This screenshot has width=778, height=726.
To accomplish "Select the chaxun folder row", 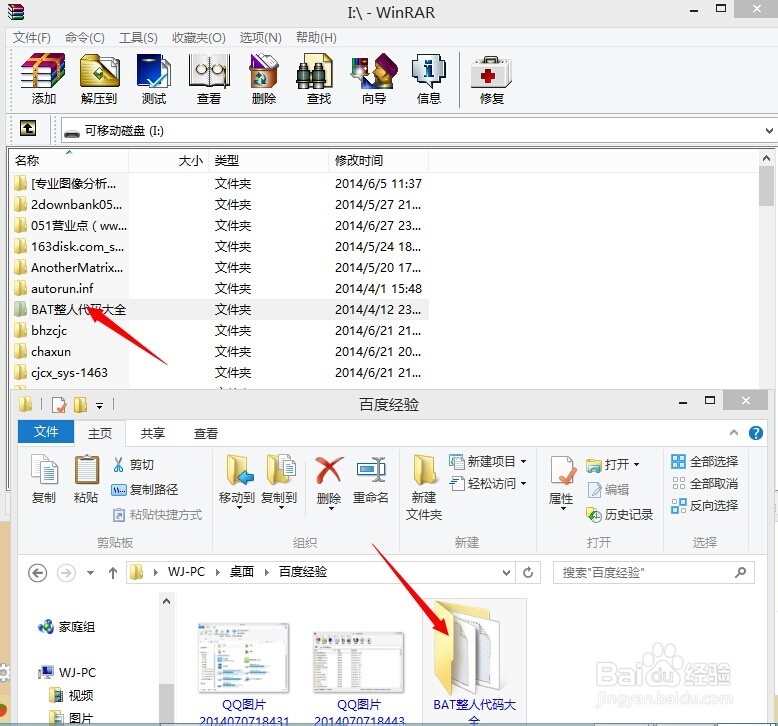I will coord(219,351).
